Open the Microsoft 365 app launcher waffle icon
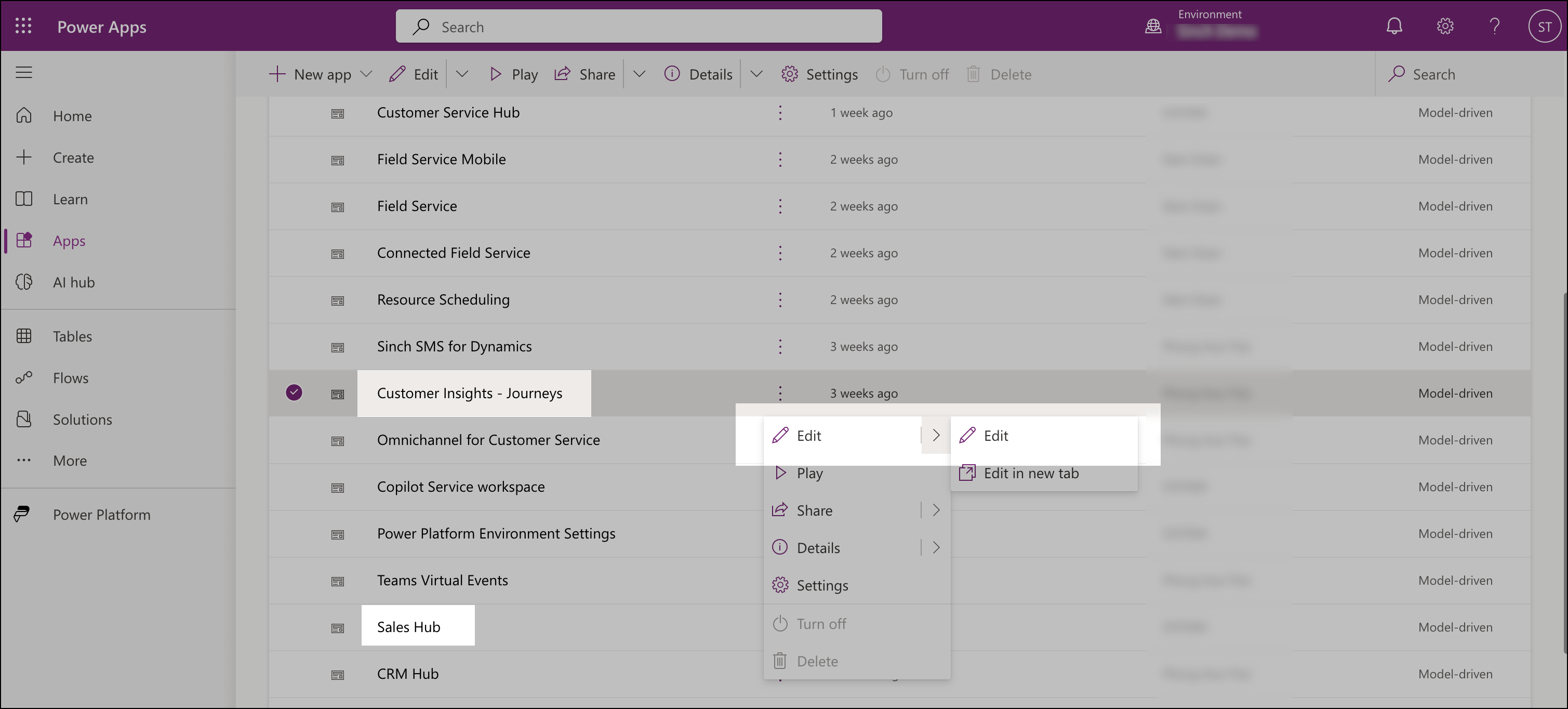1568x709 pixels. tap(24, 26)
